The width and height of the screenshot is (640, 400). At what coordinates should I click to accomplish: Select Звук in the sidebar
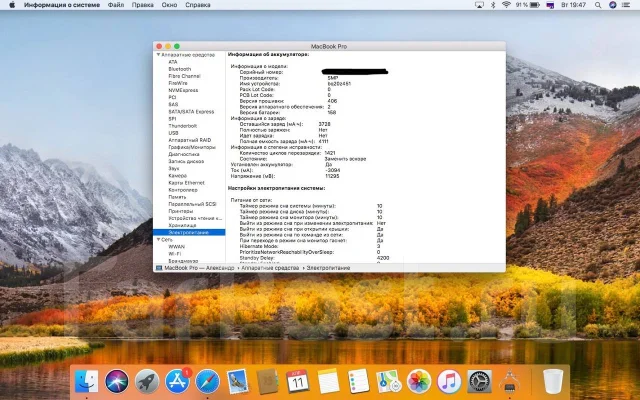tap(174, 168)
